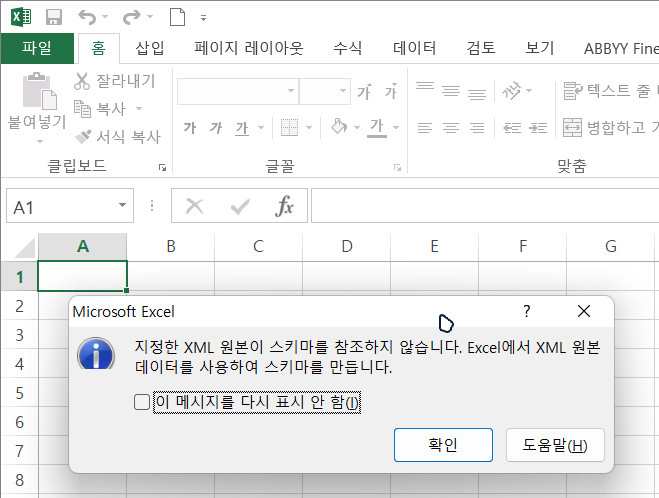
Task: Click the align left icon
Action: 425,127
